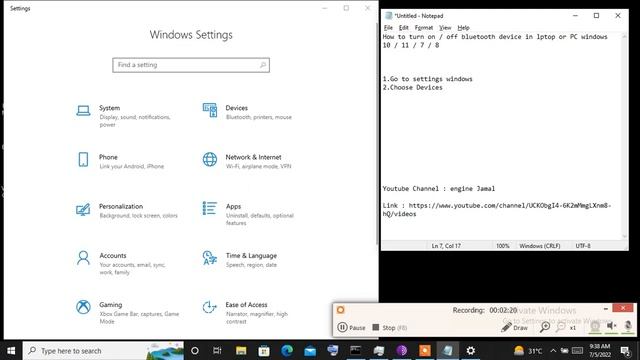Click "Ln 7, Col 17" in Notepad status bar
The image size is (640, 360).
click(x=446, y=246)
